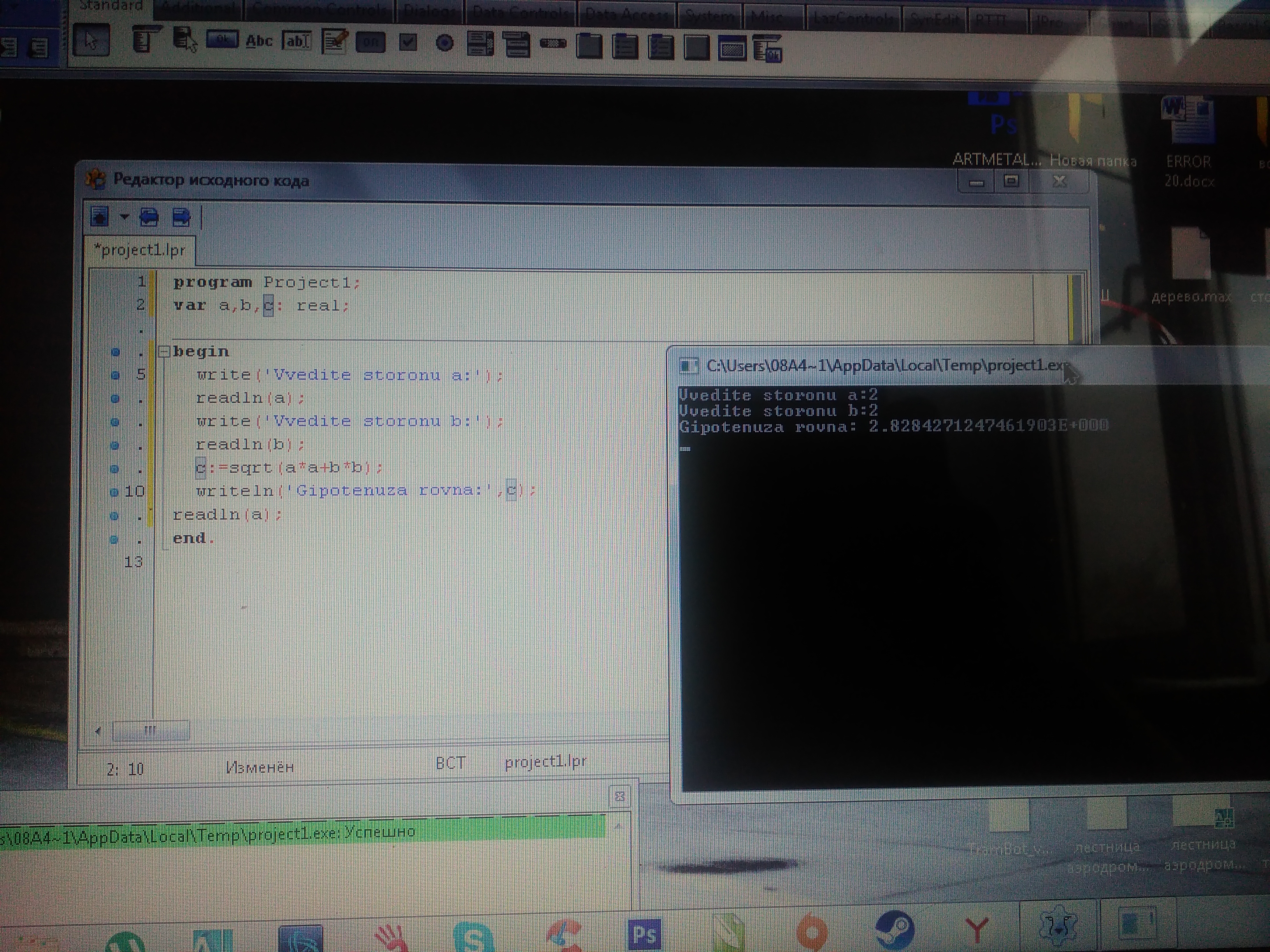1270x952 pixels.
Task: Close the messages panel with the X button
Action: 619,796
